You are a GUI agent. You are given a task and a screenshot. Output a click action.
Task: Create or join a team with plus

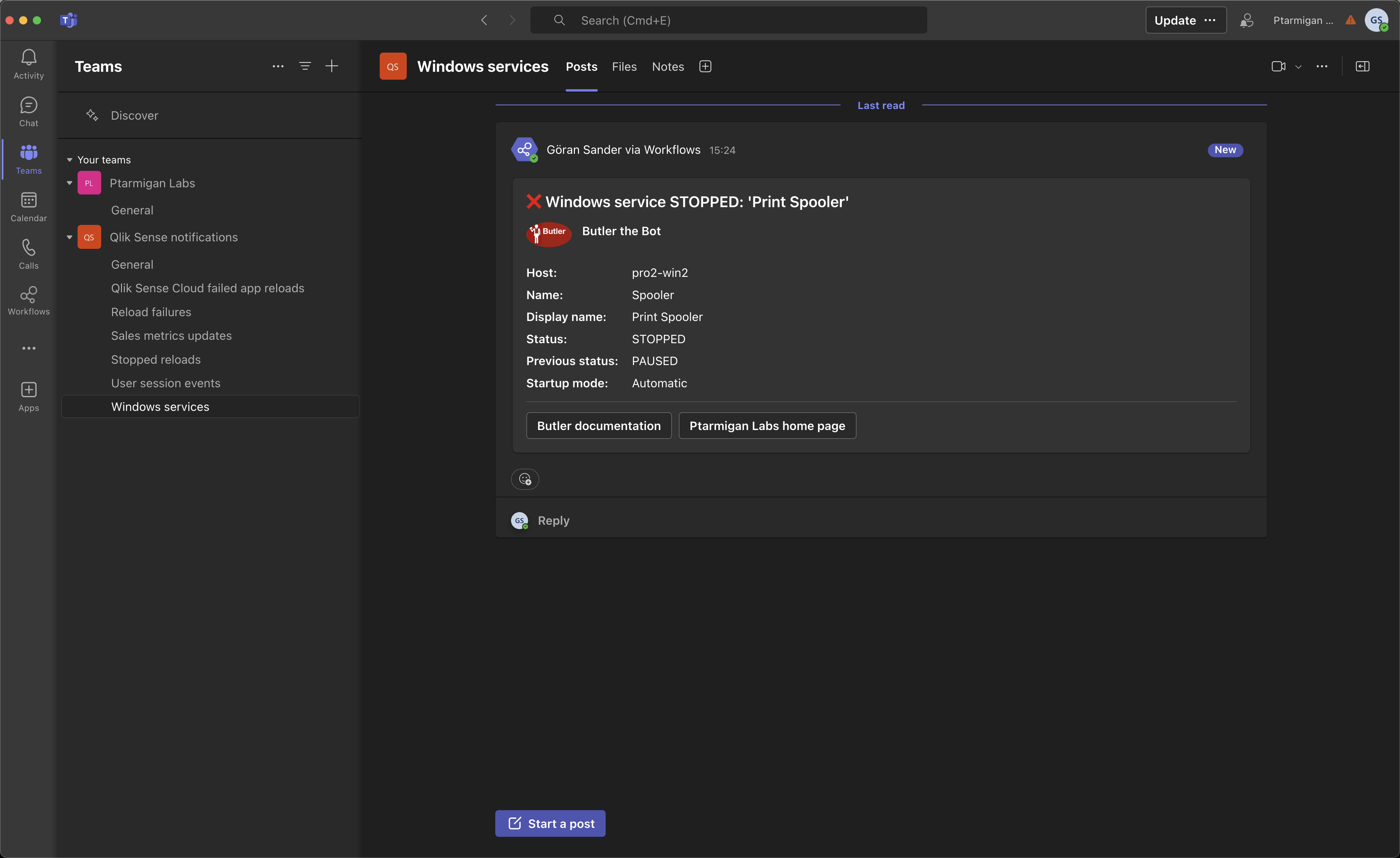click(332, 66)
